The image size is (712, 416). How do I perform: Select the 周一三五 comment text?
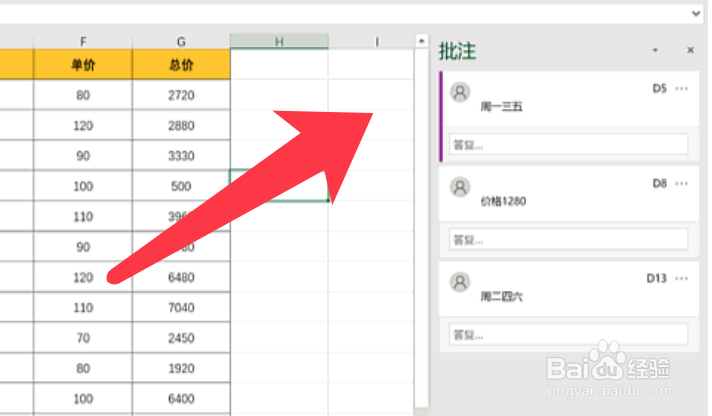[x=501, y=107]
